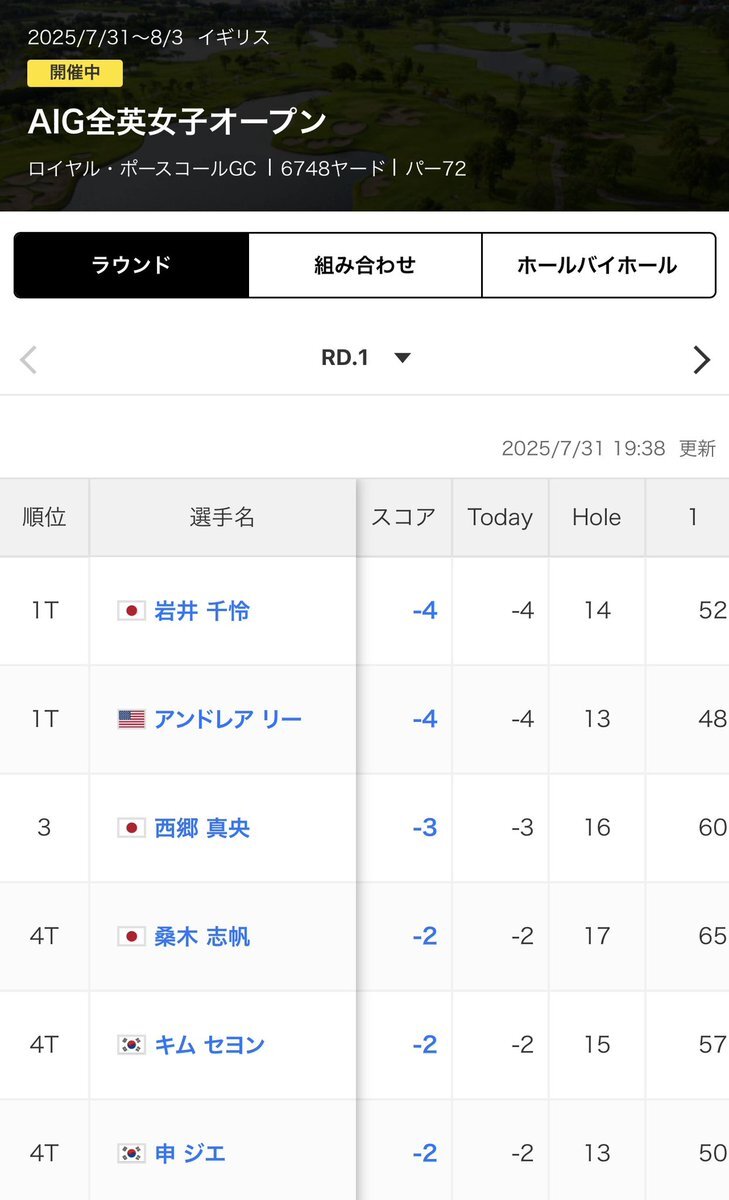Go to previous round with left chevron
729x1200 pixels.
[x=28, y=359]
